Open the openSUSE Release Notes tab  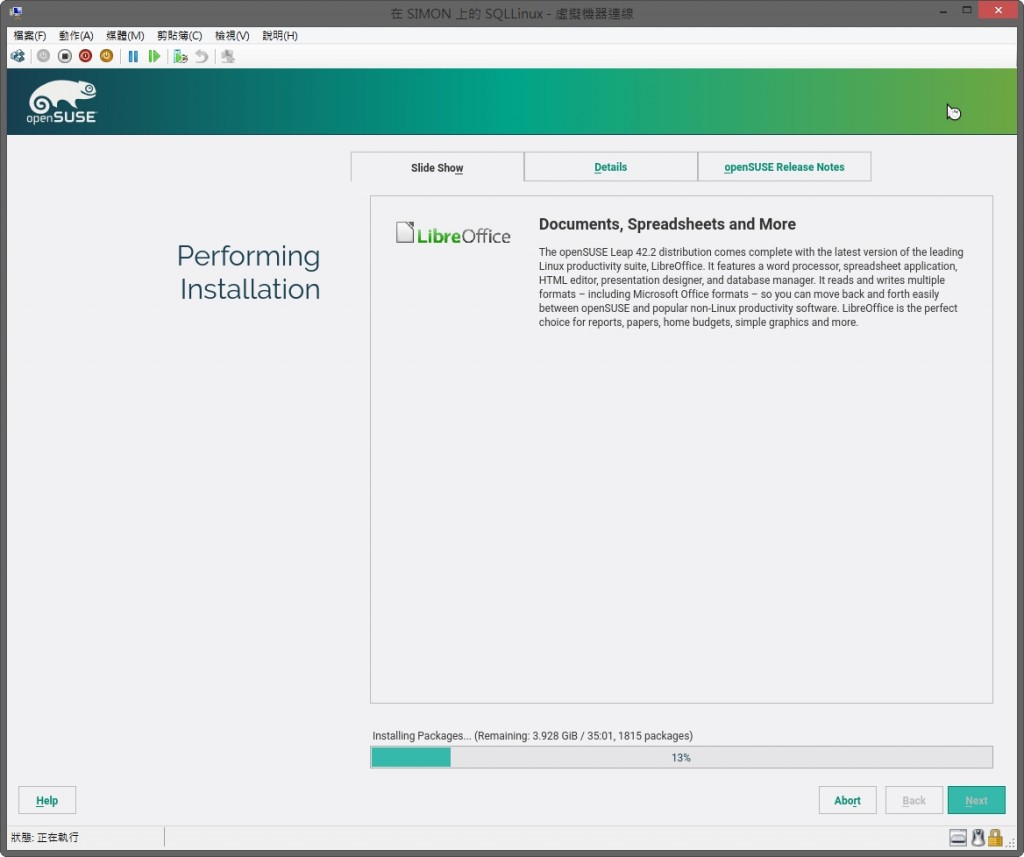(784, 167)
